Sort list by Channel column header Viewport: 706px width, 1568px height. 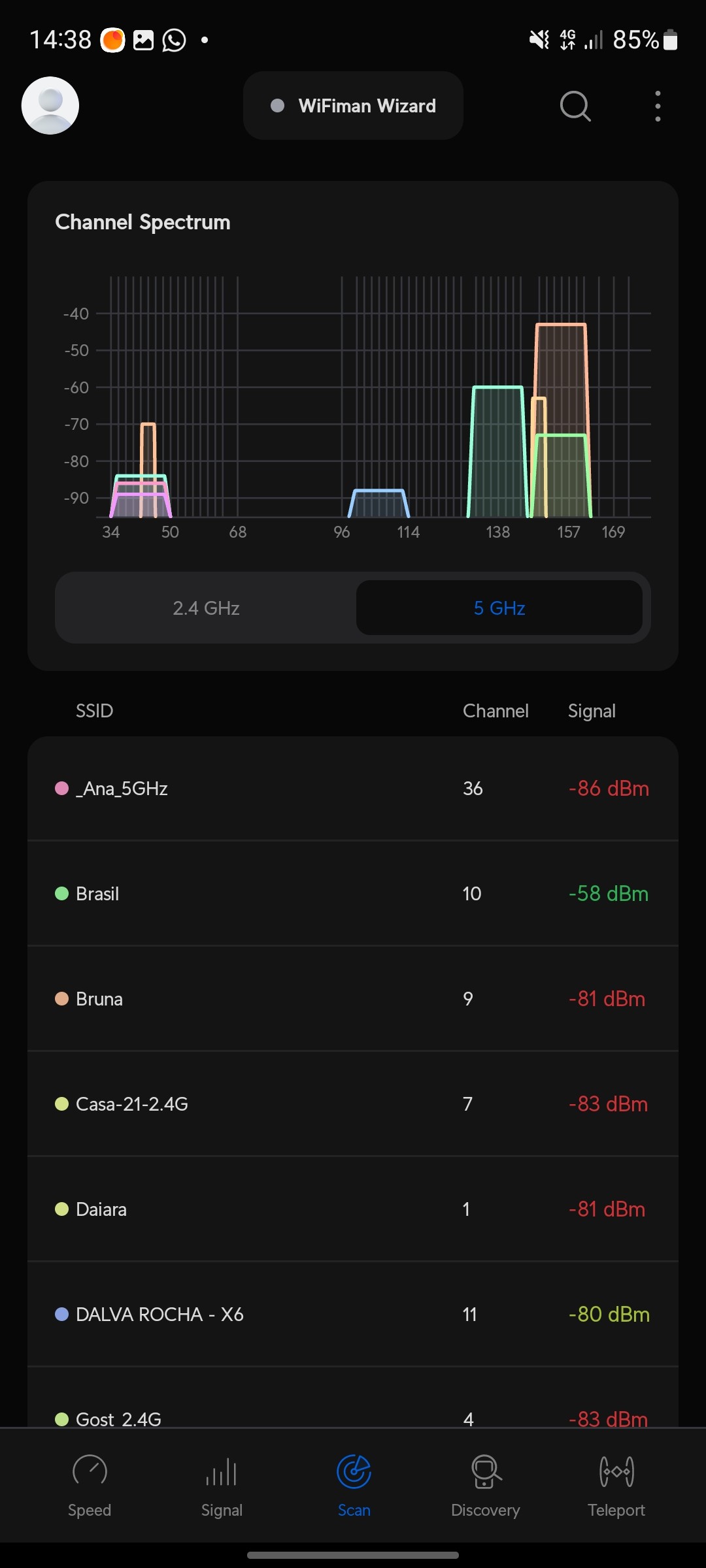[x=496, y=711]
